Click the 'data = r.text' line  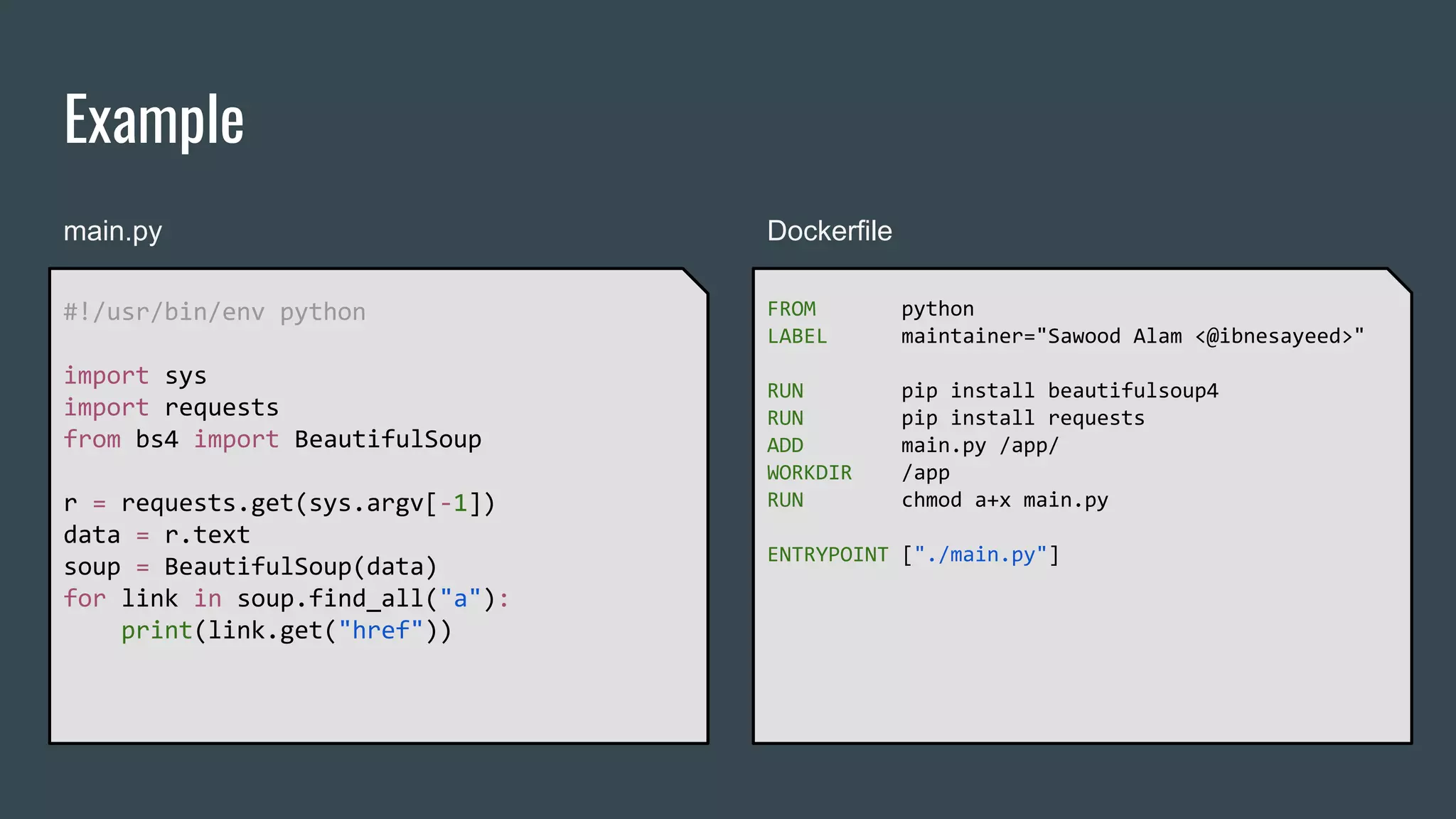[157, 534]
